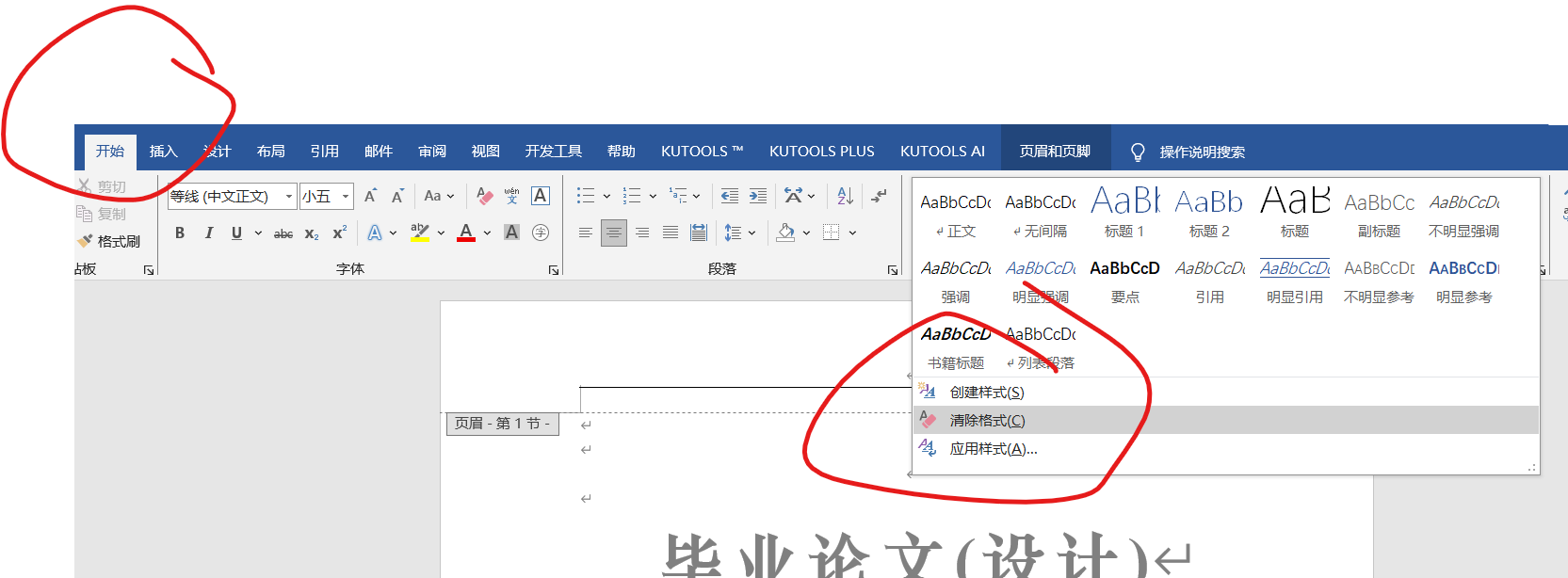
Task: Choose 应用样式(A)... in styles menu
Action: click(1226, 449)
